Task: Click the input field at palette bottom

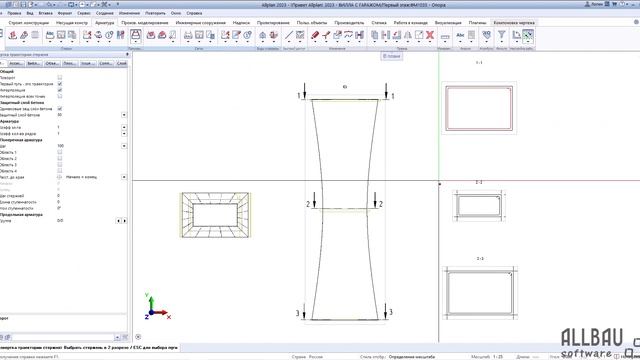Action: point(62,337)
